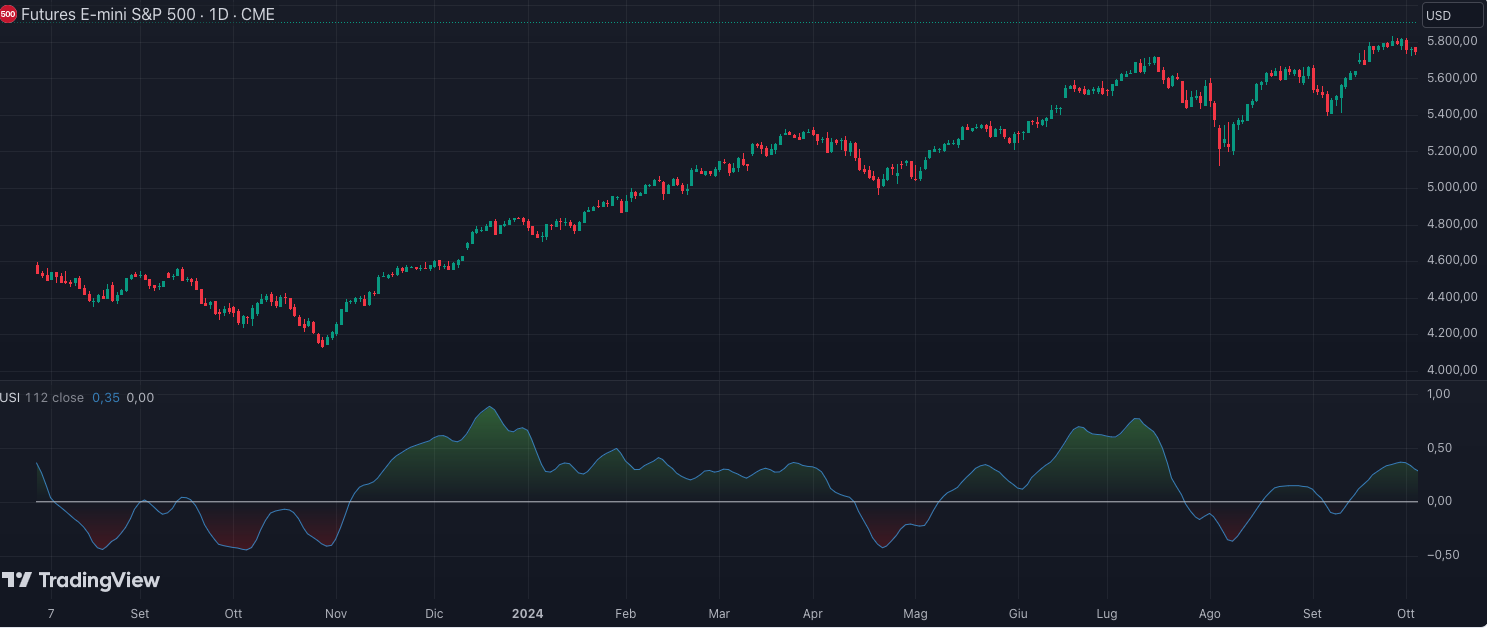Click the −0,50 USI scale label
The height and width of the screenshot is (635, 1487).
point(1438,555)
